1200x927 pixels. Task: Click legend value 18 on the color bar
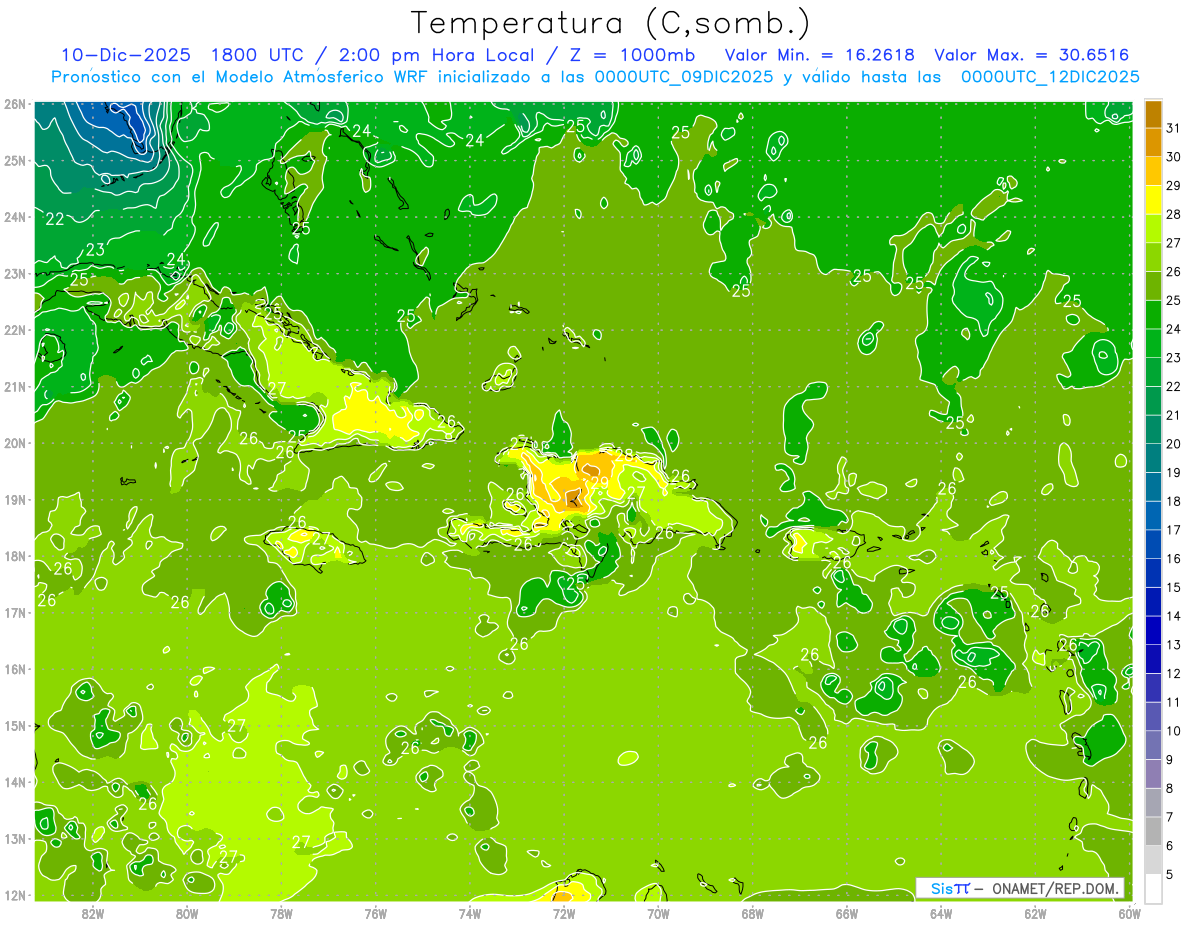1173,501
